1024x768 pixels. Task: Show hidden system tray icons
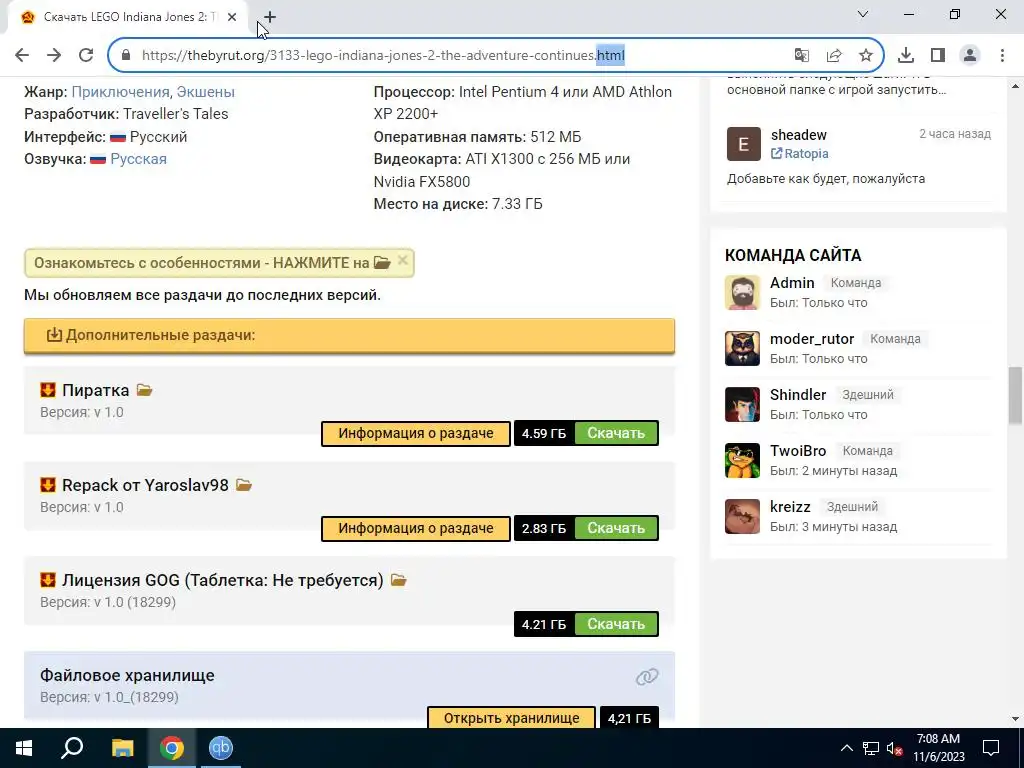846,748
